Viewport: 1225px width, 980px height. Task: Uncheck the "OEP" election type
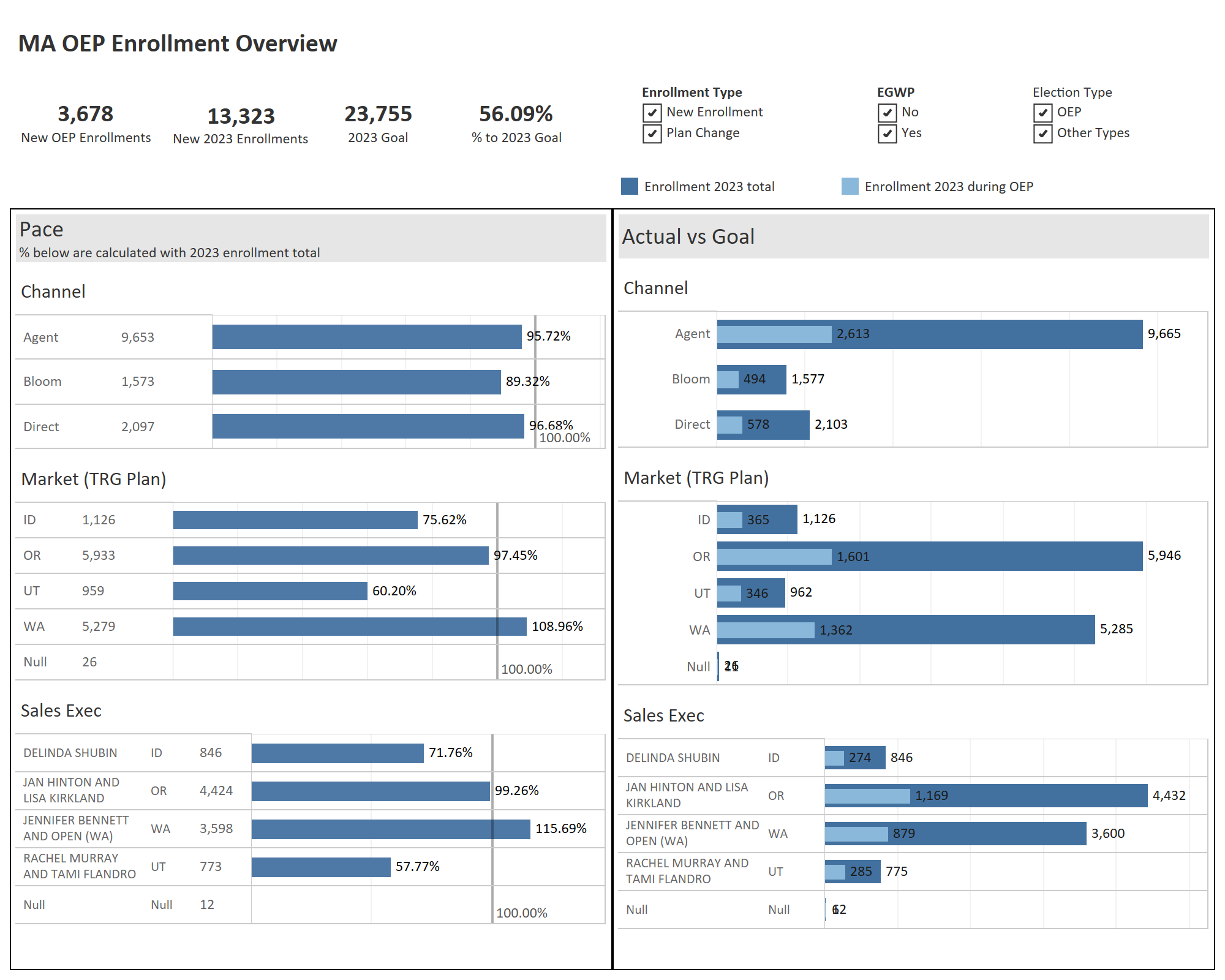tap(1042, 112)
